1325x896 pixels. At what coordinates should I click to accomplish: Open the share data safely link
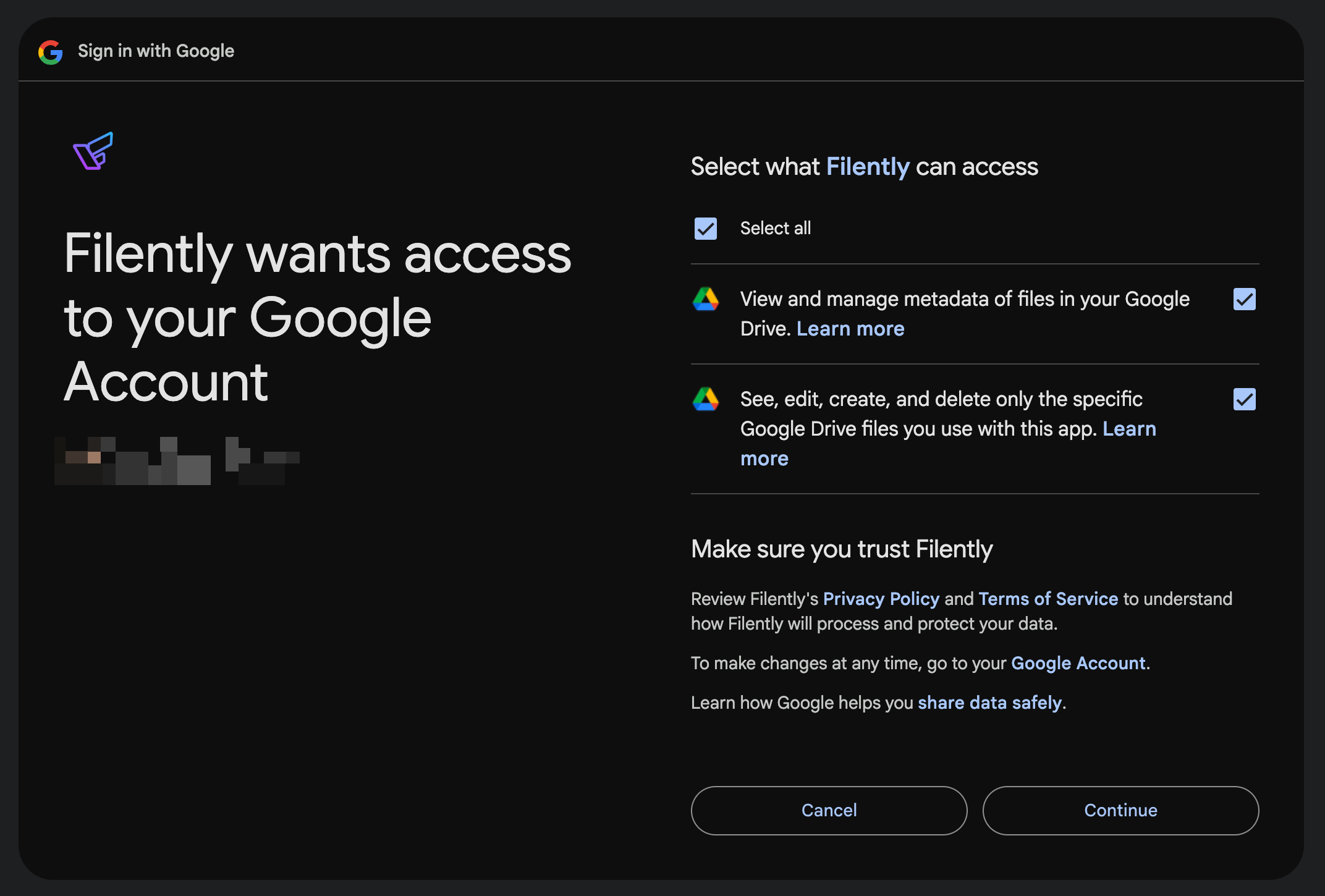point(990,703)
